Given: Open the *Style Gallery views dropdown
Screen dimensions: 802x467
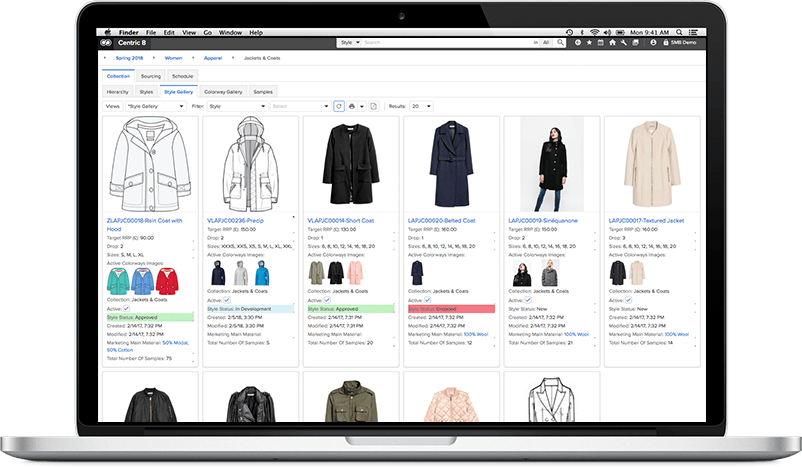Looking at the screenshot, I should [155, 106].
